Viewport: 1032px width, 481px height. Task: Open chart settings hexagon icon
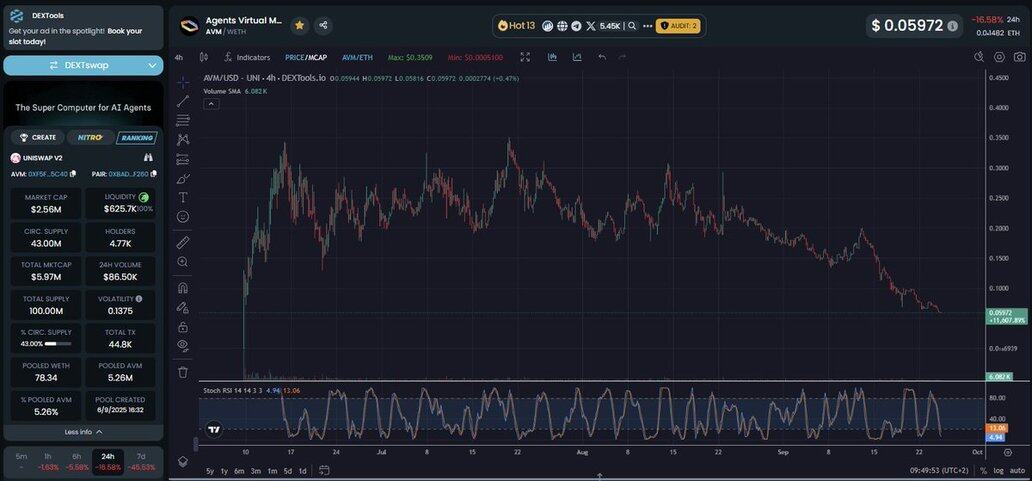[x=999, y=57]
